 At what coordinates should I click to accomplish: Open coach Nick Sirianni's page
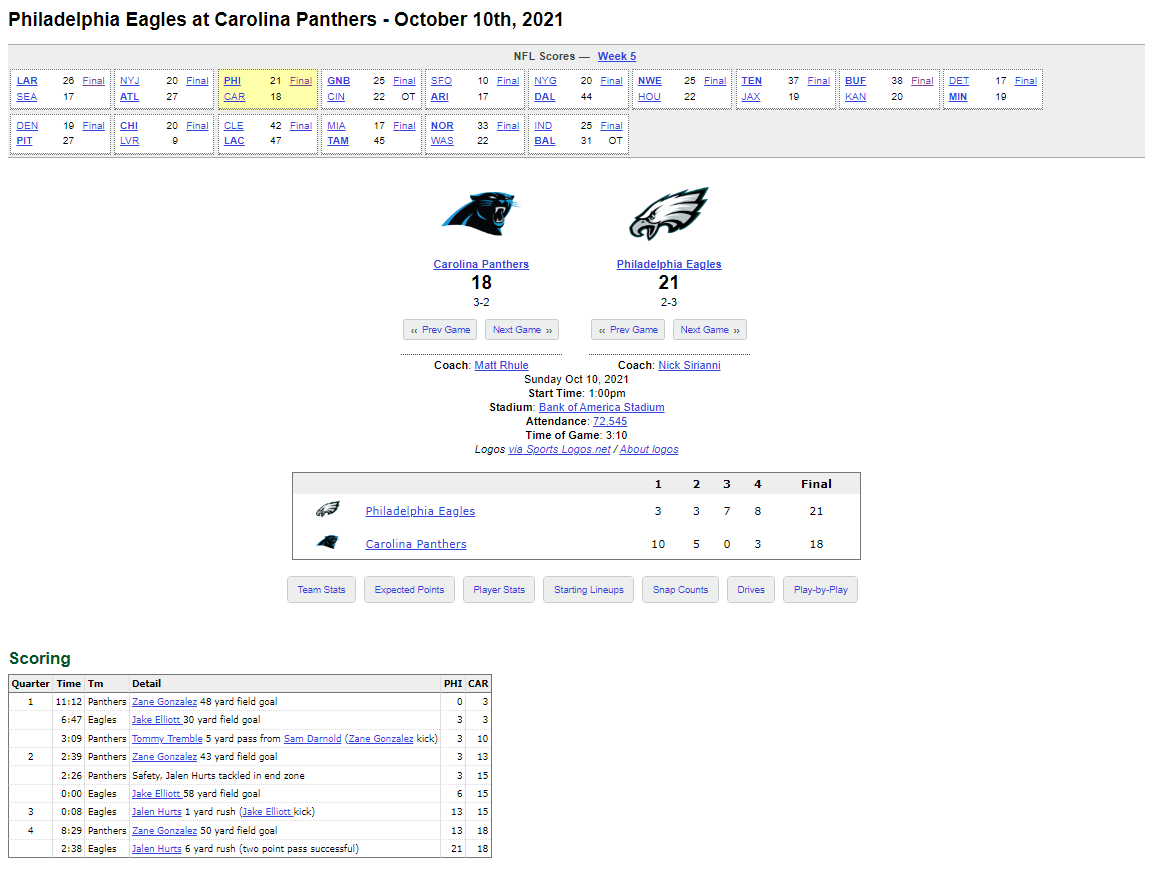[689, 365]
